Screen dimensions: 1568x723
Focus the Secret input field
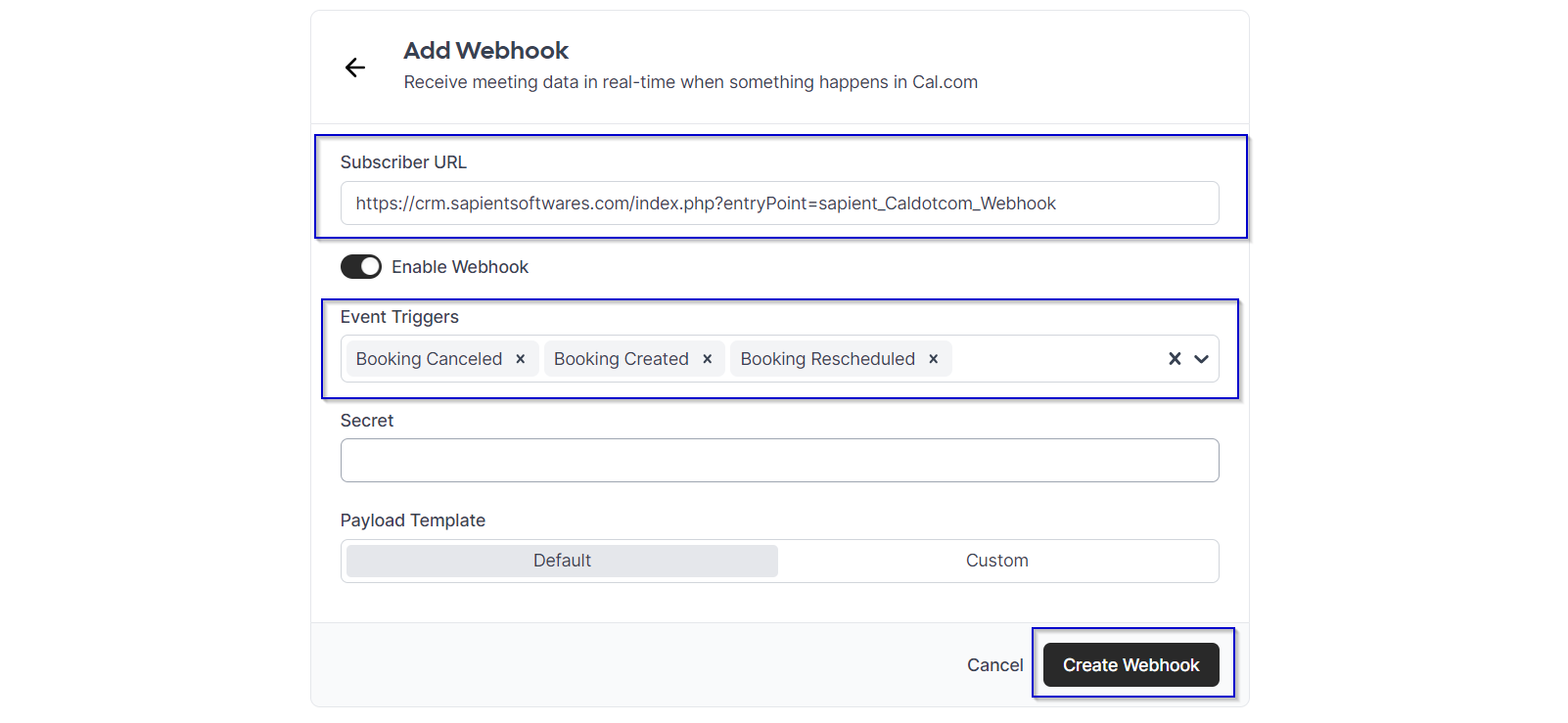click(x=780, y=460)
